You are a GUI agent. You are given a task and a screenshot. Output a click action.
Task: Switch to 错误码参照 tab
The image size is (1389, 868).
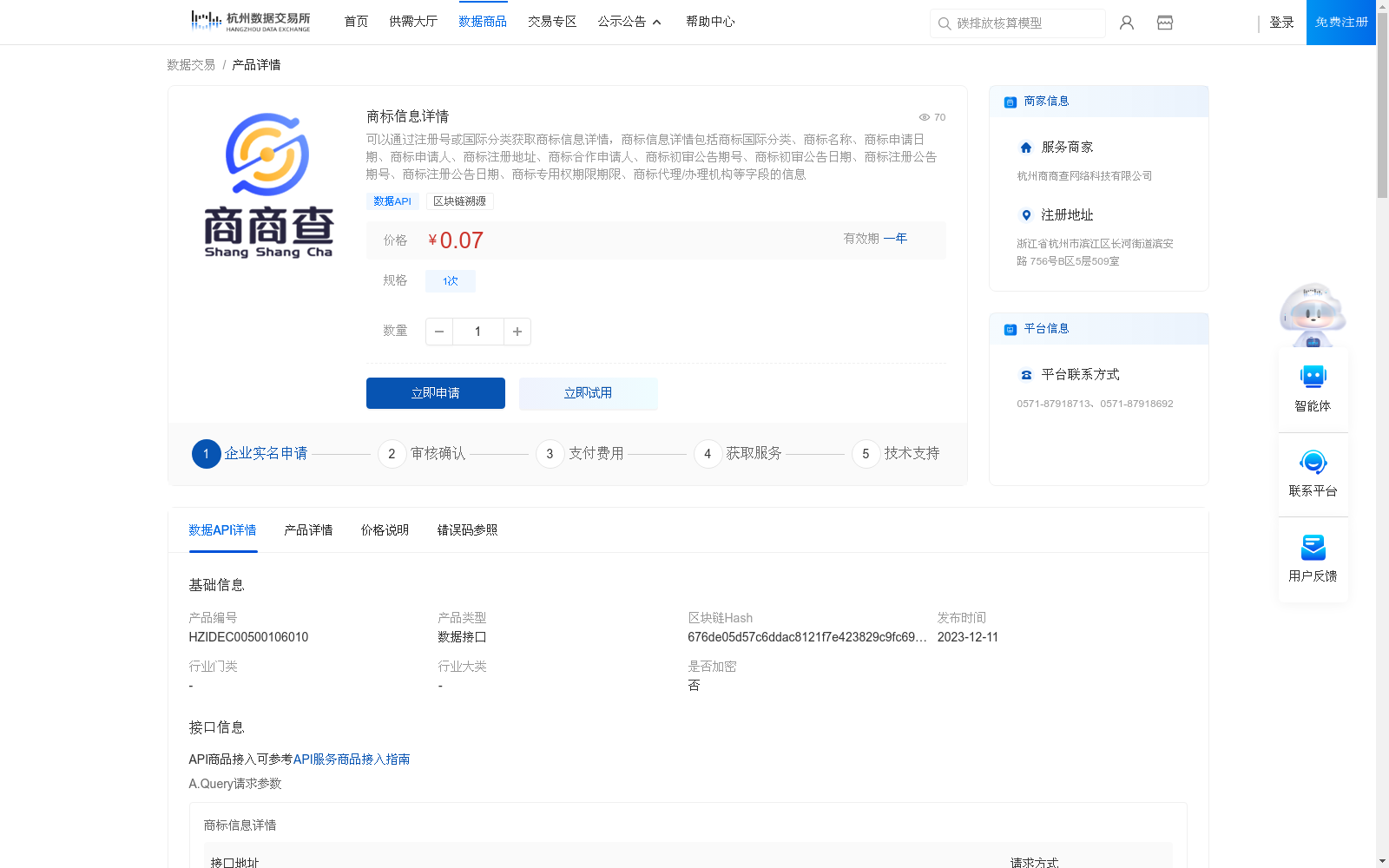tap(467, 530)
